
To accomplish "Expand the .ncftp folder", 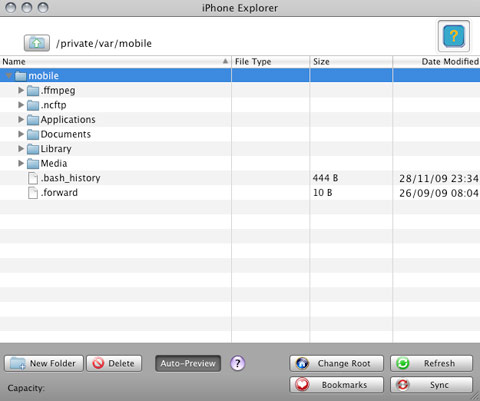I will click(x=21, y=105).
